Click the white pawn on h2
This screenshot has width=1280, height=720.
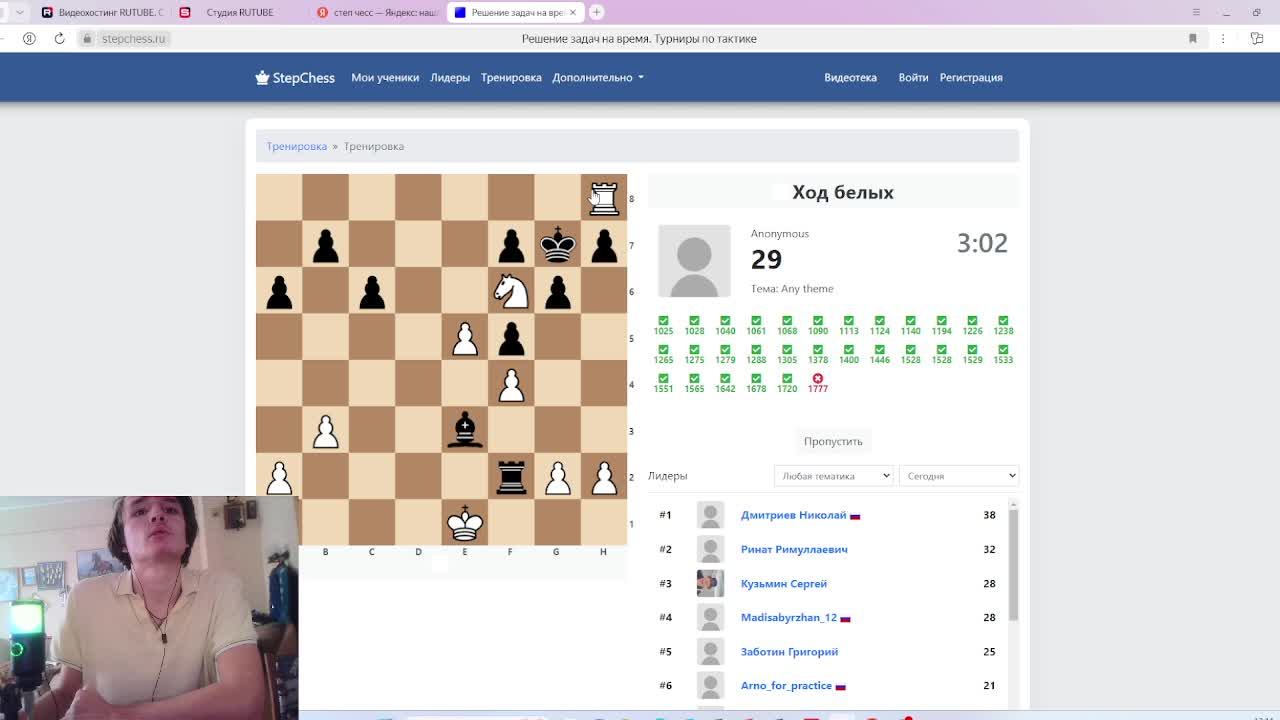[x=603, y=476]
